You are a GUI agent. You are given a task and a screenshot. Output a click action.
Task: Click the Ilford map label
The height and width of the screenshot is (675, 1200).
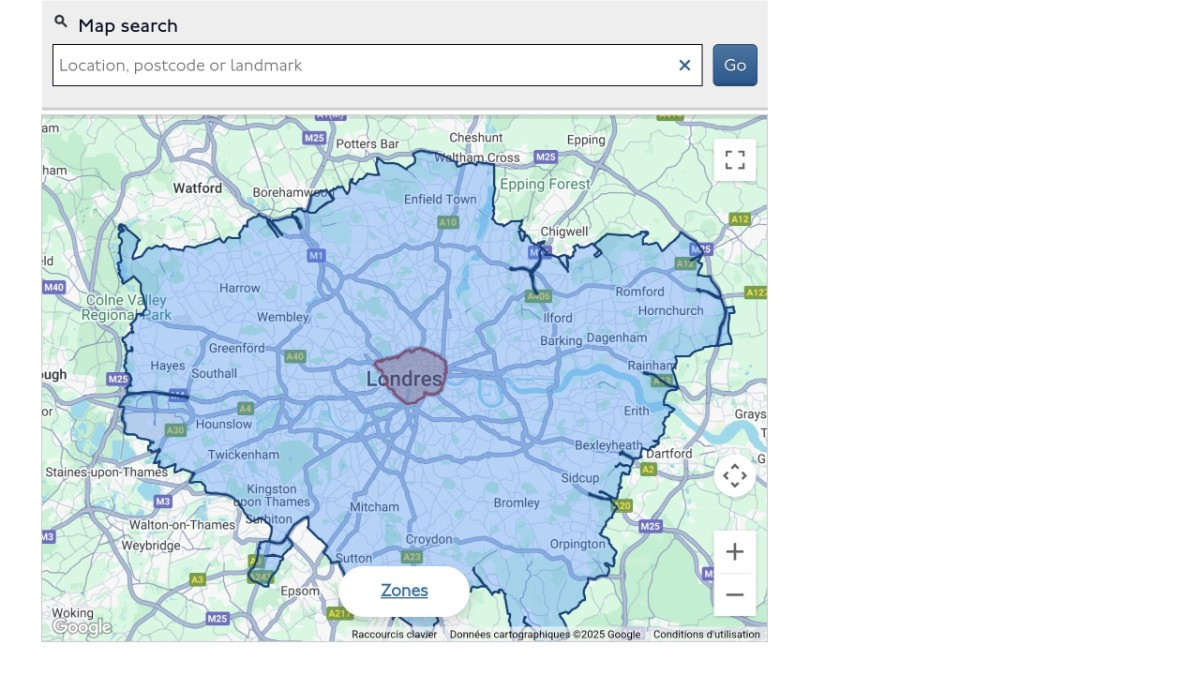(x=558, y=318)
